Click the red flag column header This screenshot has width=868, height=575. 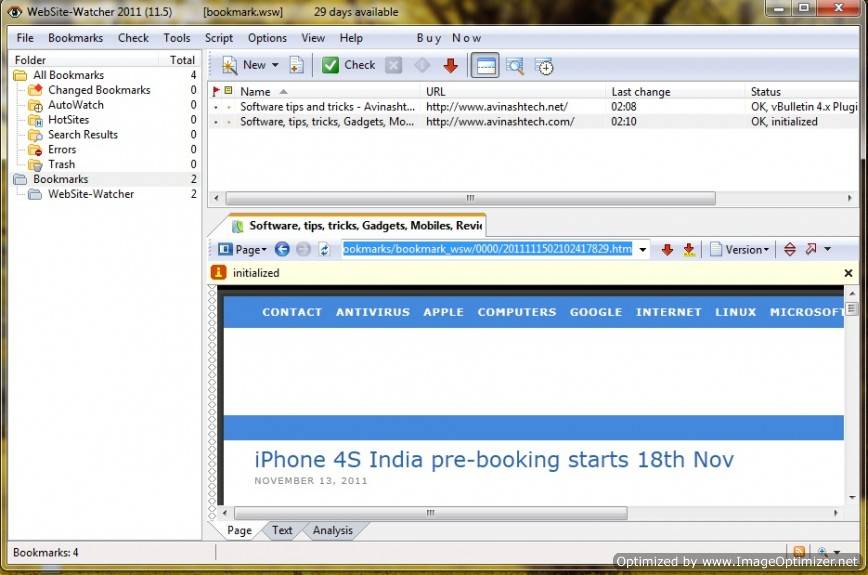click(216, 91)
